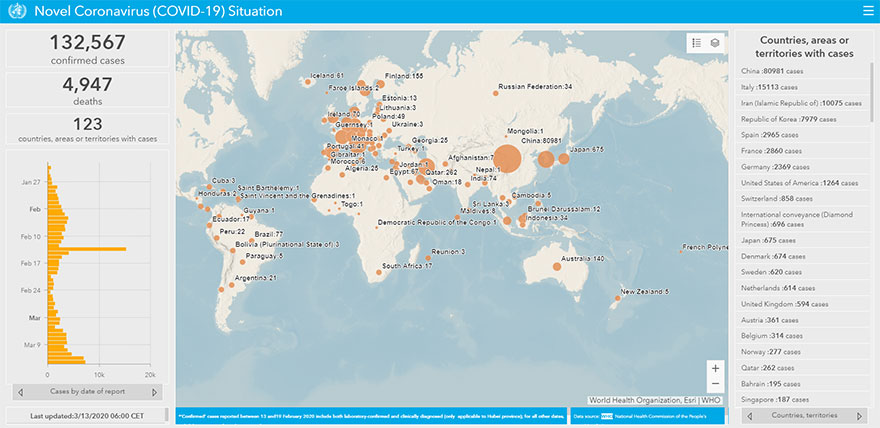
Task: Show next list after Countries, territories
Action: coord(861,414)
